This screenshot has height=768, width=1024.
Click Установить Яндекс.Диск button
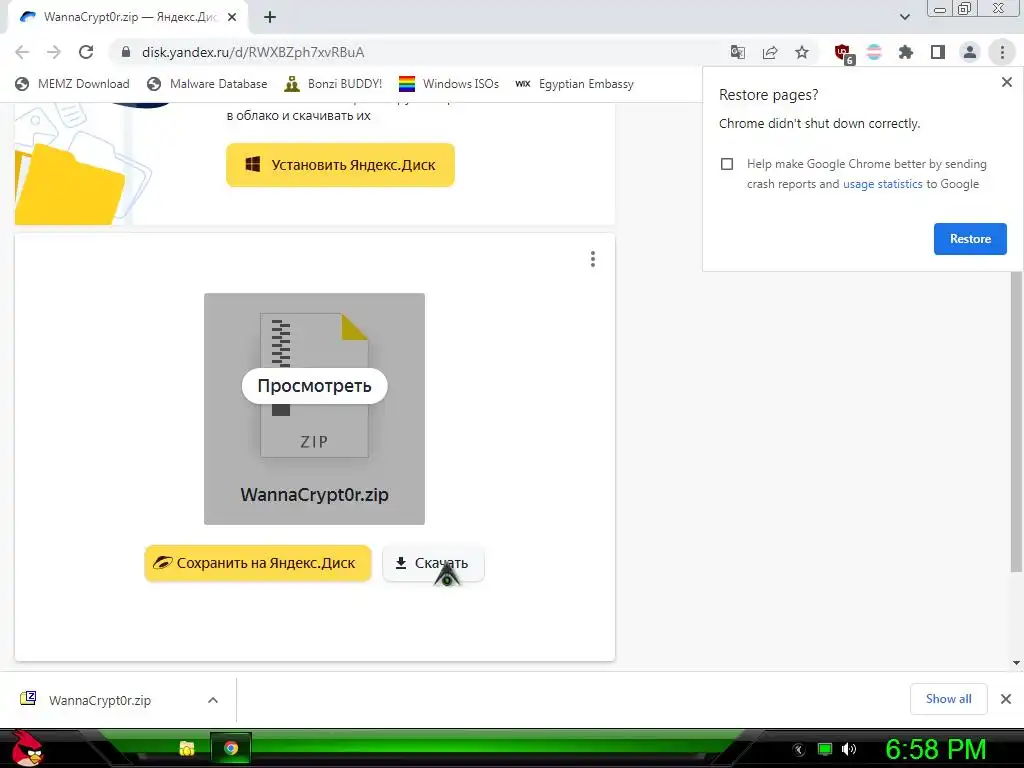pos(340,165)
